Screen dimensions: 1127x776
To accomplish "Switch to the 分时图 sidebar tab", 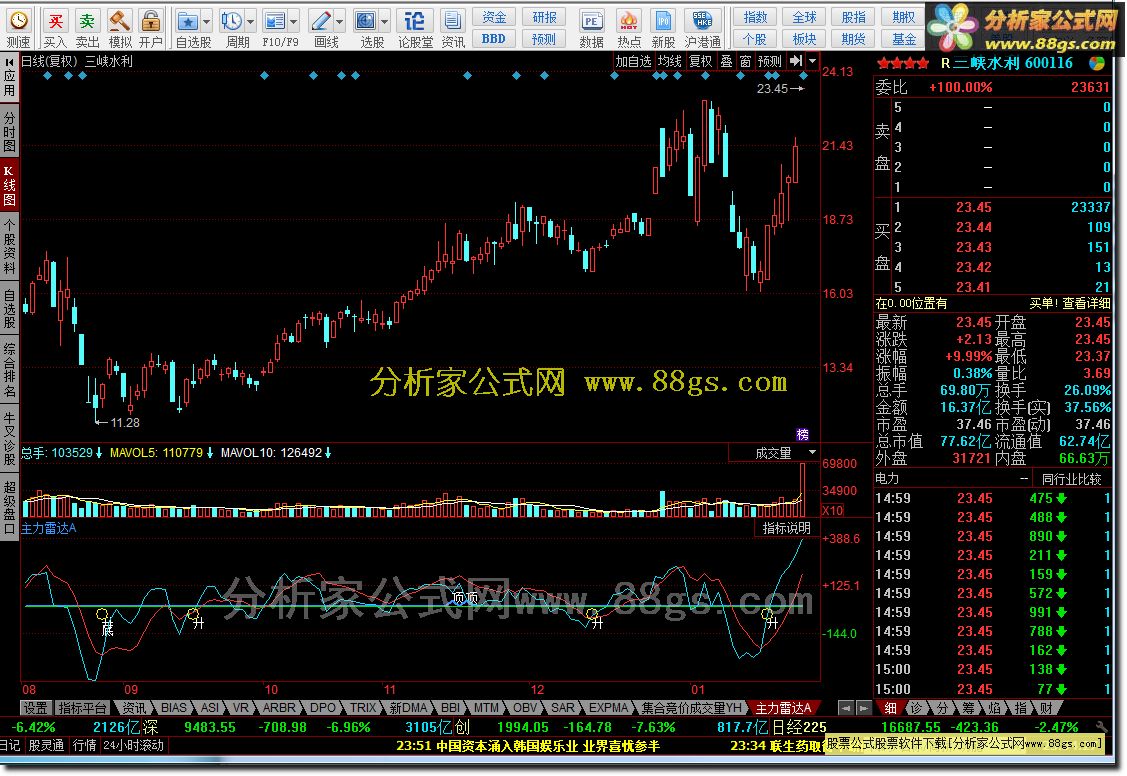I will 9,131.
